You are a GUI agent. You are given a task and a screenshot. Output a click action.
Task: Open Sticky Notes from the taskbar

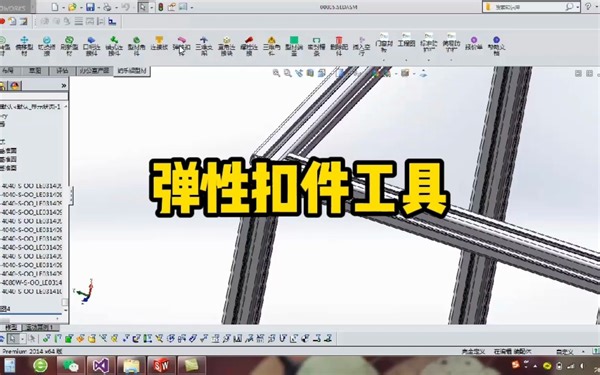point(191,365)
